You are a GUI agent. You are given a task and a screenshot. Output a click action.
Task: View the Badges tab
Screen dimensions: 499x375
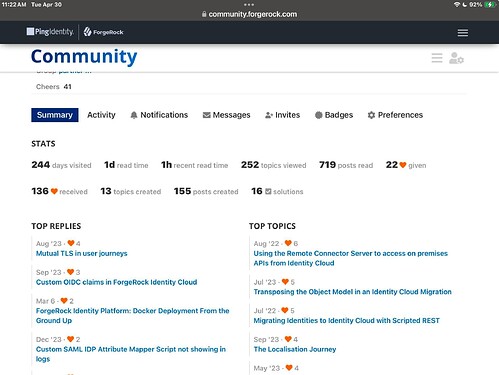[334, 115]
